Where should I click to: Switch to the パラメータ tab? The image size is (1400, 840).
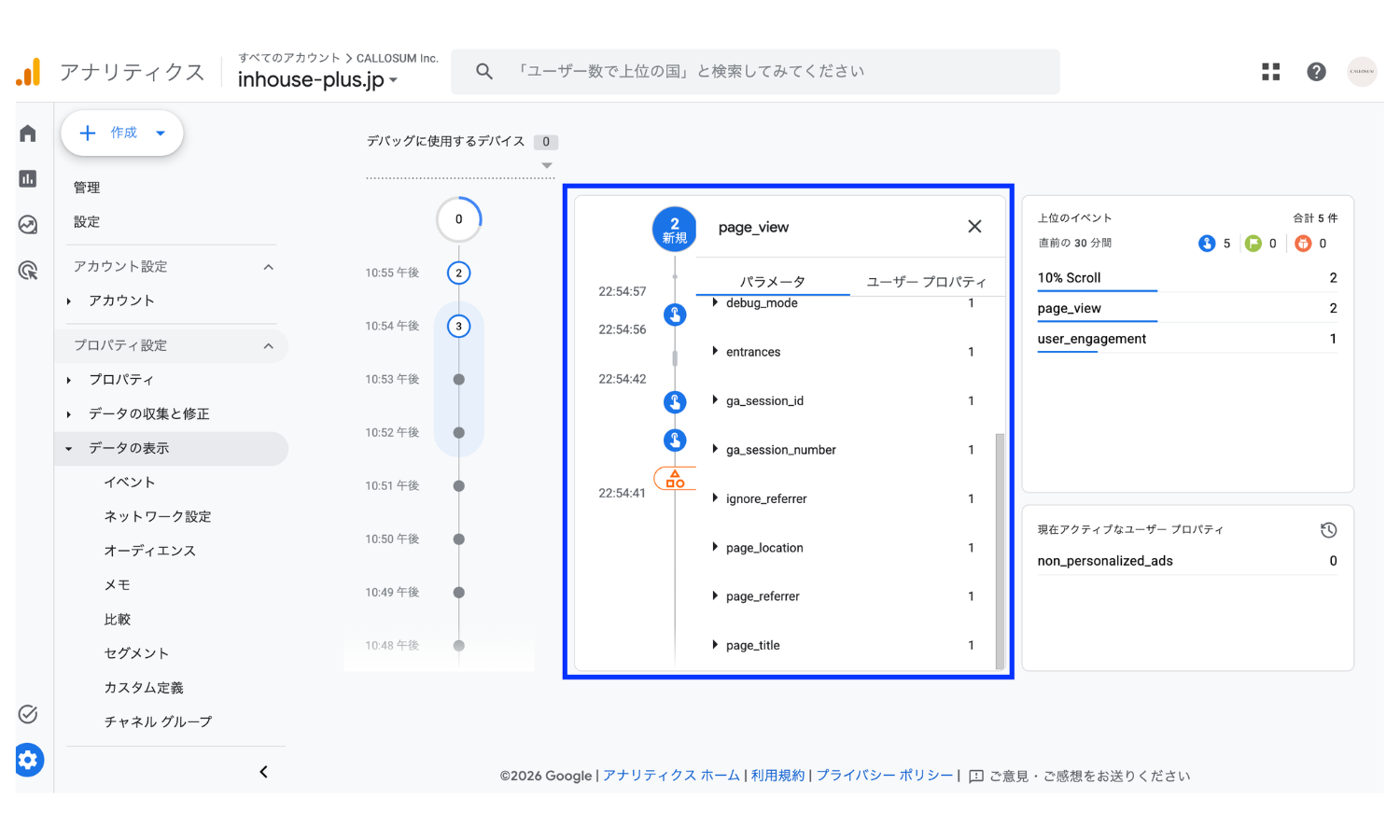tap(773, 282)
